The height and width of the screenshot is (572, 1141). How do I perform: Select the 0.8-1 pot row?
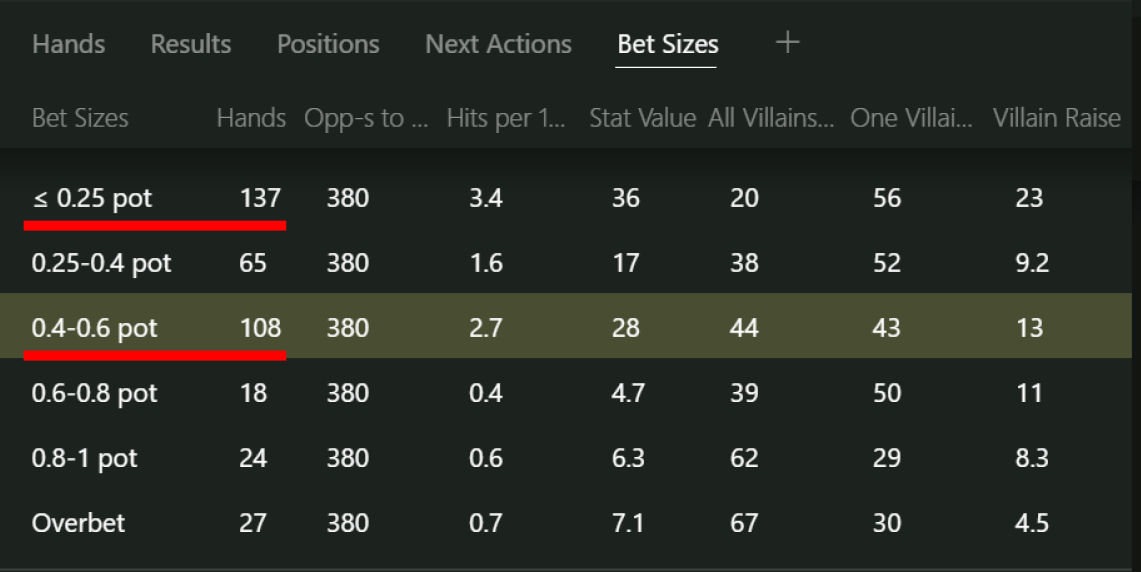[x=565, y=458]
